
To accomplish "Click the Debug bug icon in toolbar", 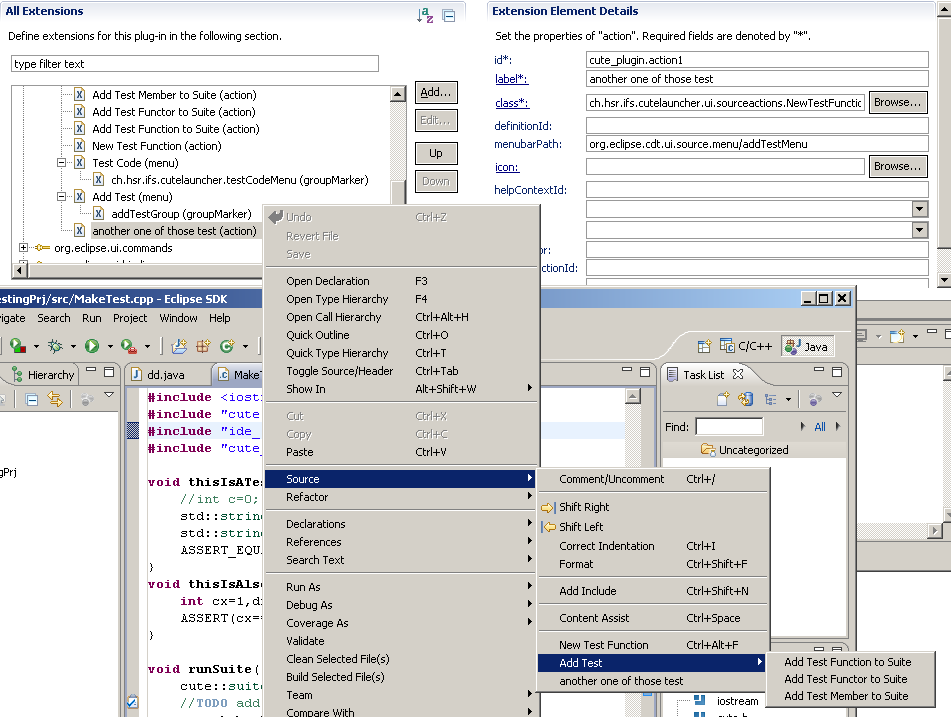I will coord(55,346).
